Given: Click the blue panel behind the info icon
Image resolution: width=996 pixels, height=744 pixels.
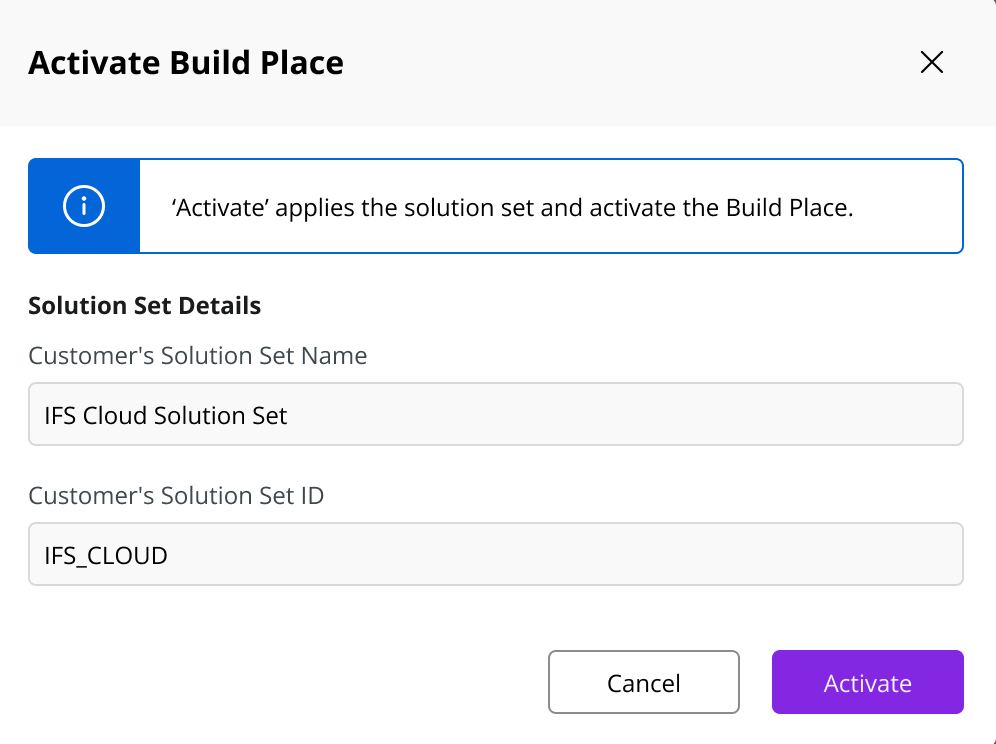Looking at the screenshot, I should click(x=84, y=206).
